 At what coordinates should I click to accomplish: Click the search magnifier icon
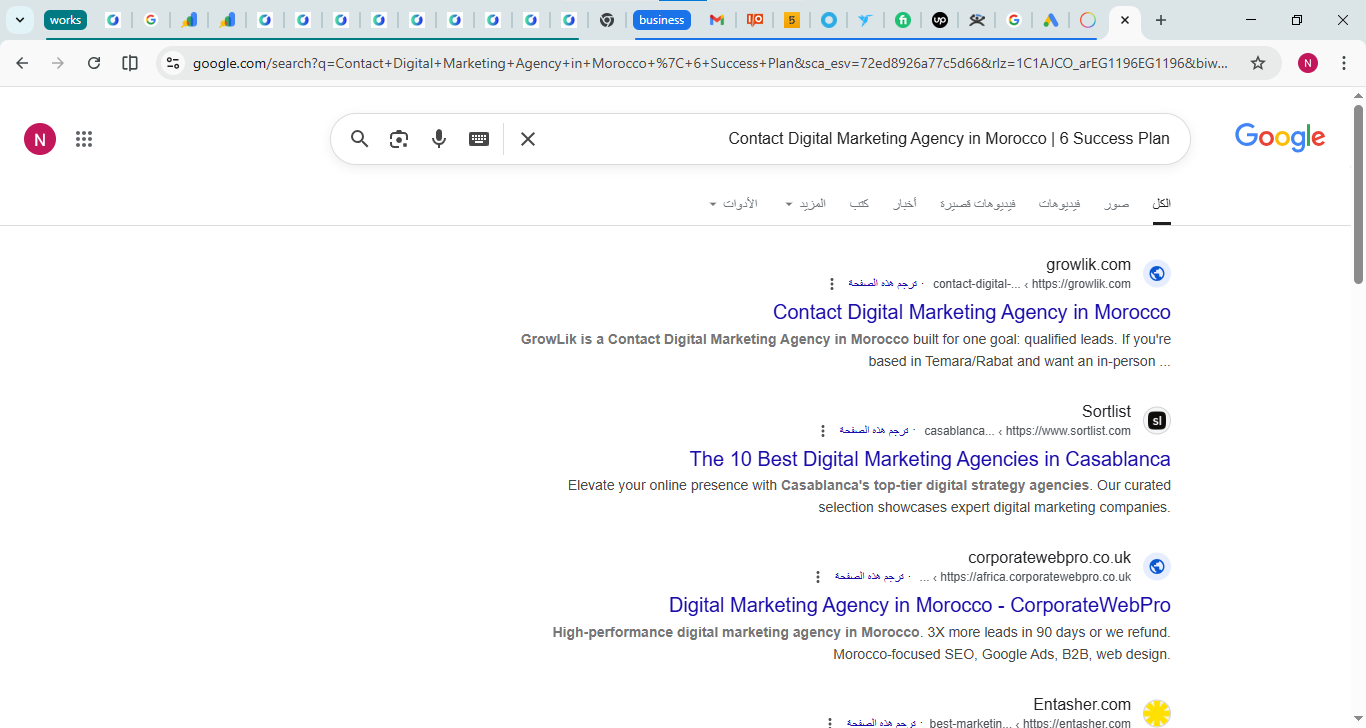pyautogui.click(x=359, y=139)
